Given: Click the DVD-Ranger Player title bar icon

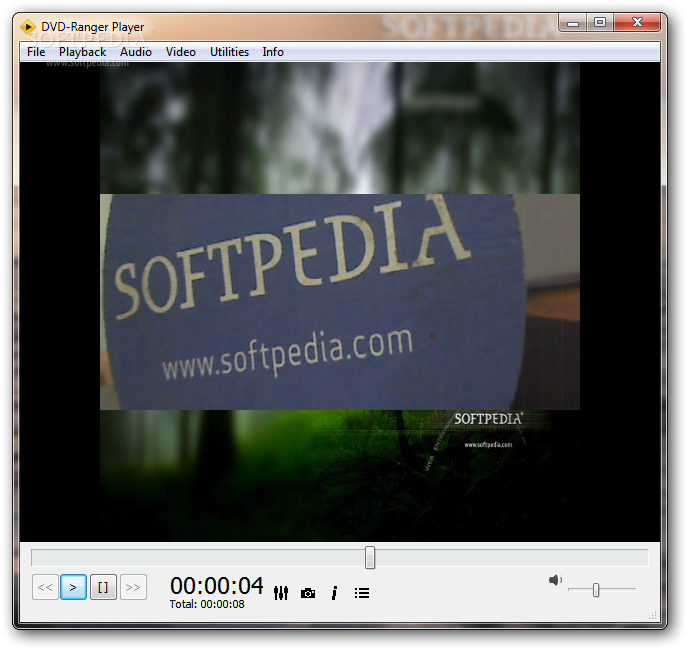Looking at the screenshot, I should [x=28, y=27].
